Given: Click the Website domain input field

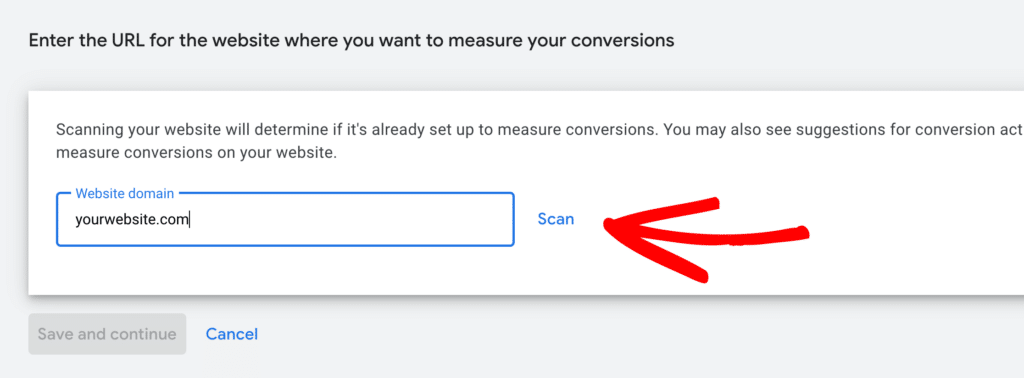Looking at the screenshot, I should [x=285, y=219].
